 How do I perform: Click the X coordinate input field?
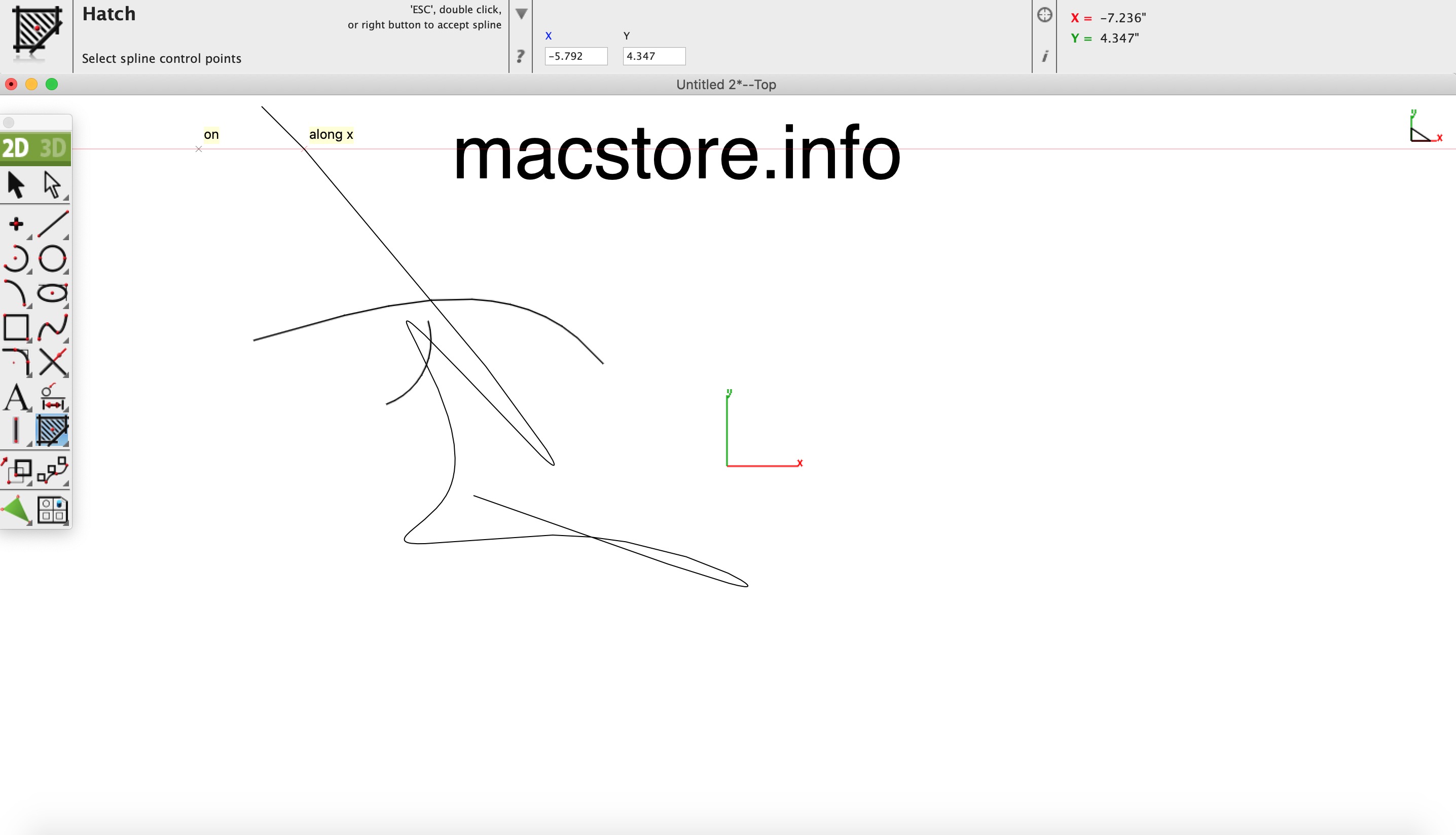click(x=575, y=56)
